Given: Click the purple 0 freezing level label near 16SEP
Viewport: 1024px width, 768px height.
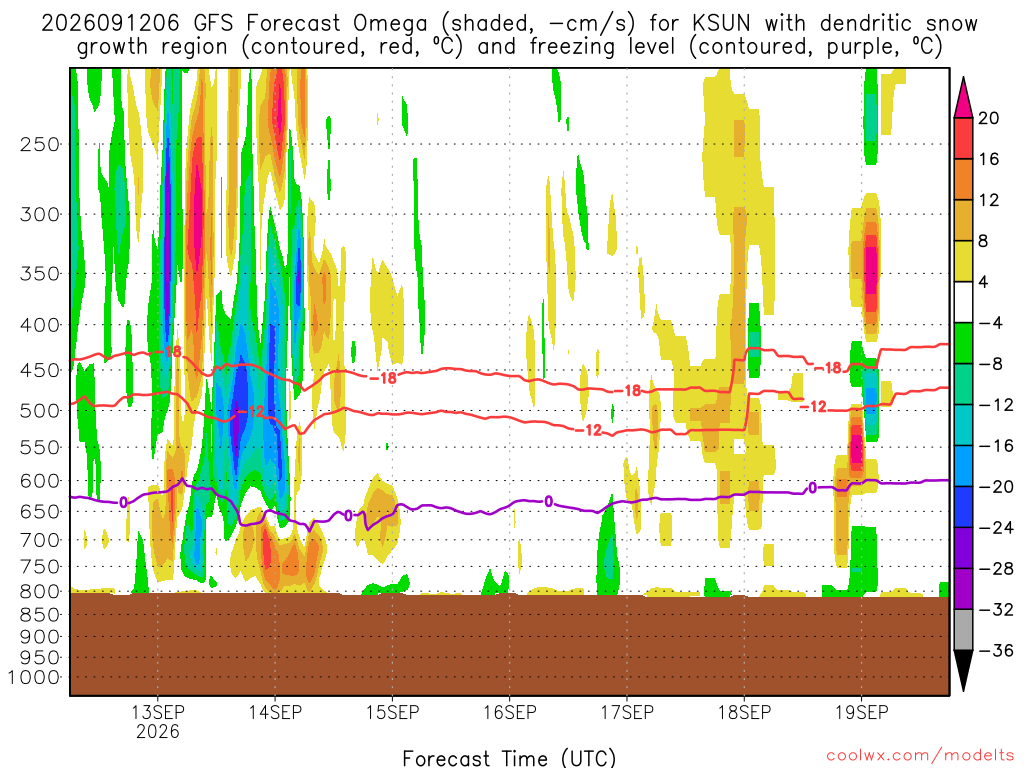Looking at the screenshot, I should [549, 502].
